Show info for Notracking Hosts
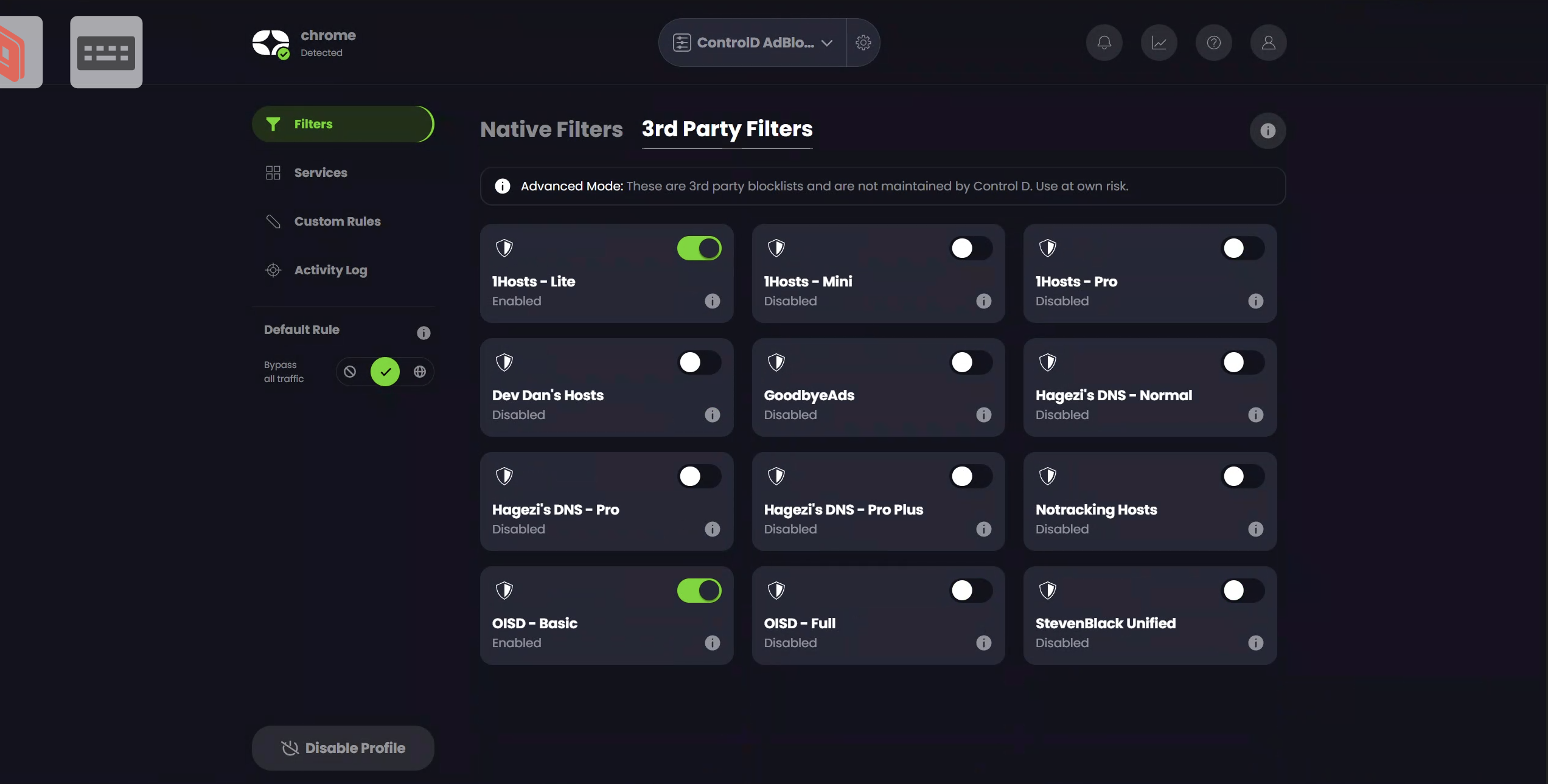Viewport: 1548px width, 784px height. pos(1255,529)
